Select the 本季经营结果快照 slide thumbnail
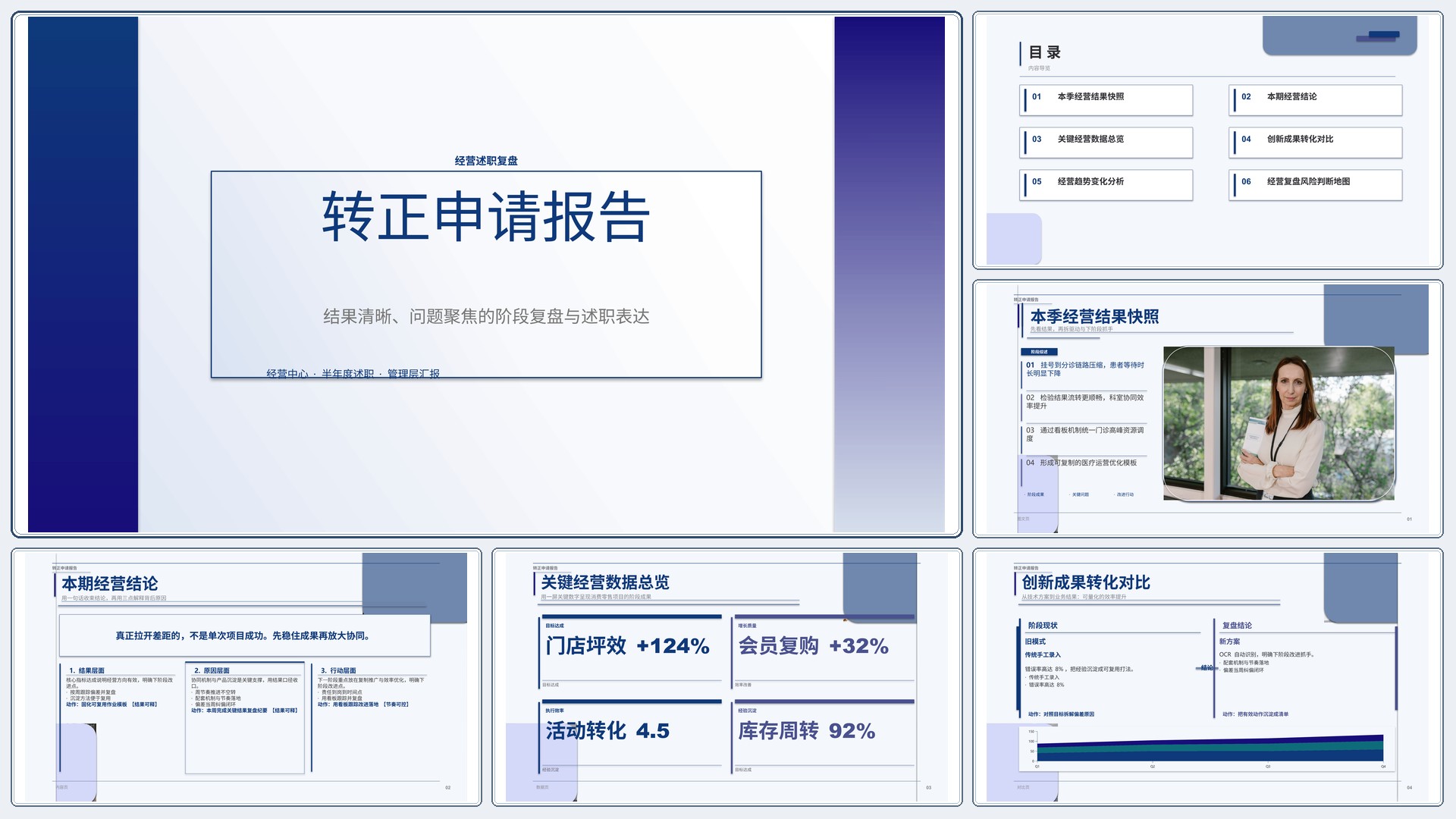1456x819 pixels. point(1207,409)
